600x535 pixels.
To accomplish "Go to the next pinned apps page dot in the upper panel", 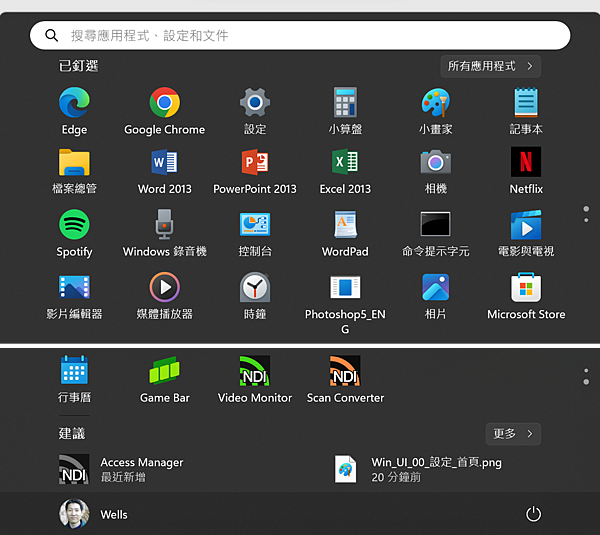I will click(x=586, y=220).
